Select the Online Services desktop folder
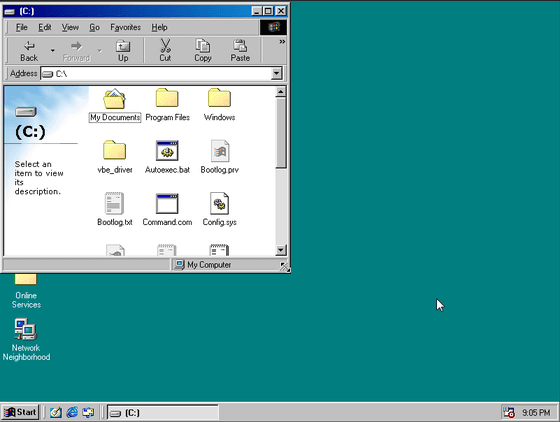 click(x=26, y=291)
